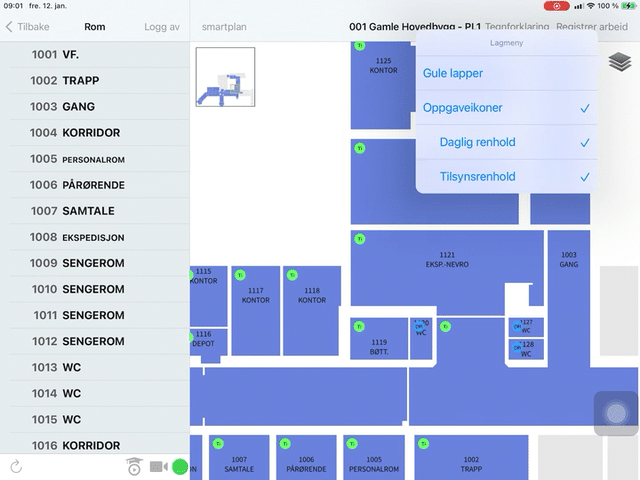Tap the green status circle icon
Image resolution: width=640 pixels, height=480 pixels.
(181, 466)
